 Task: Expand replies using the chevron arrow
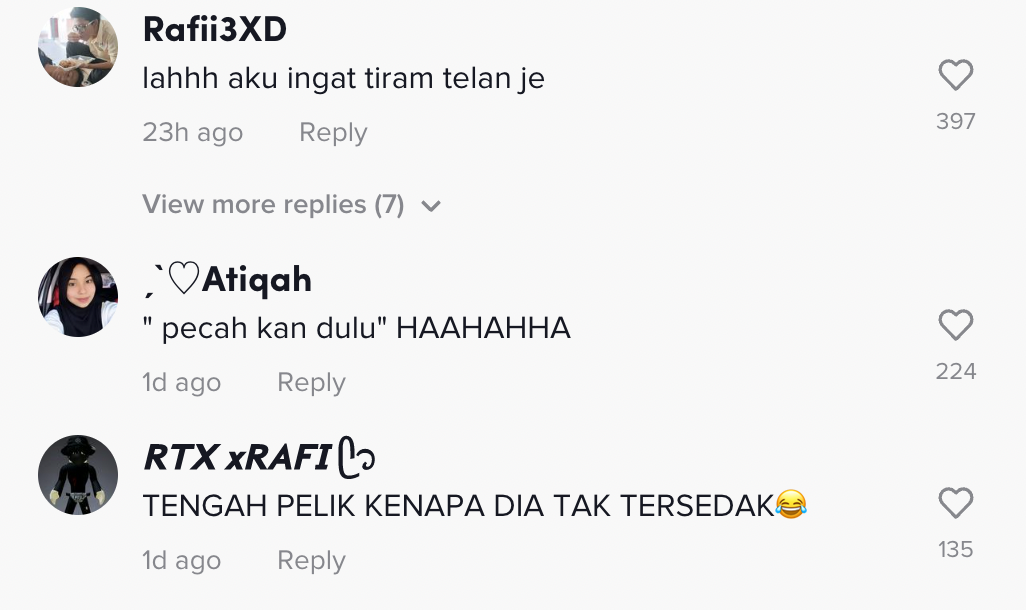(x=431, y=206)
